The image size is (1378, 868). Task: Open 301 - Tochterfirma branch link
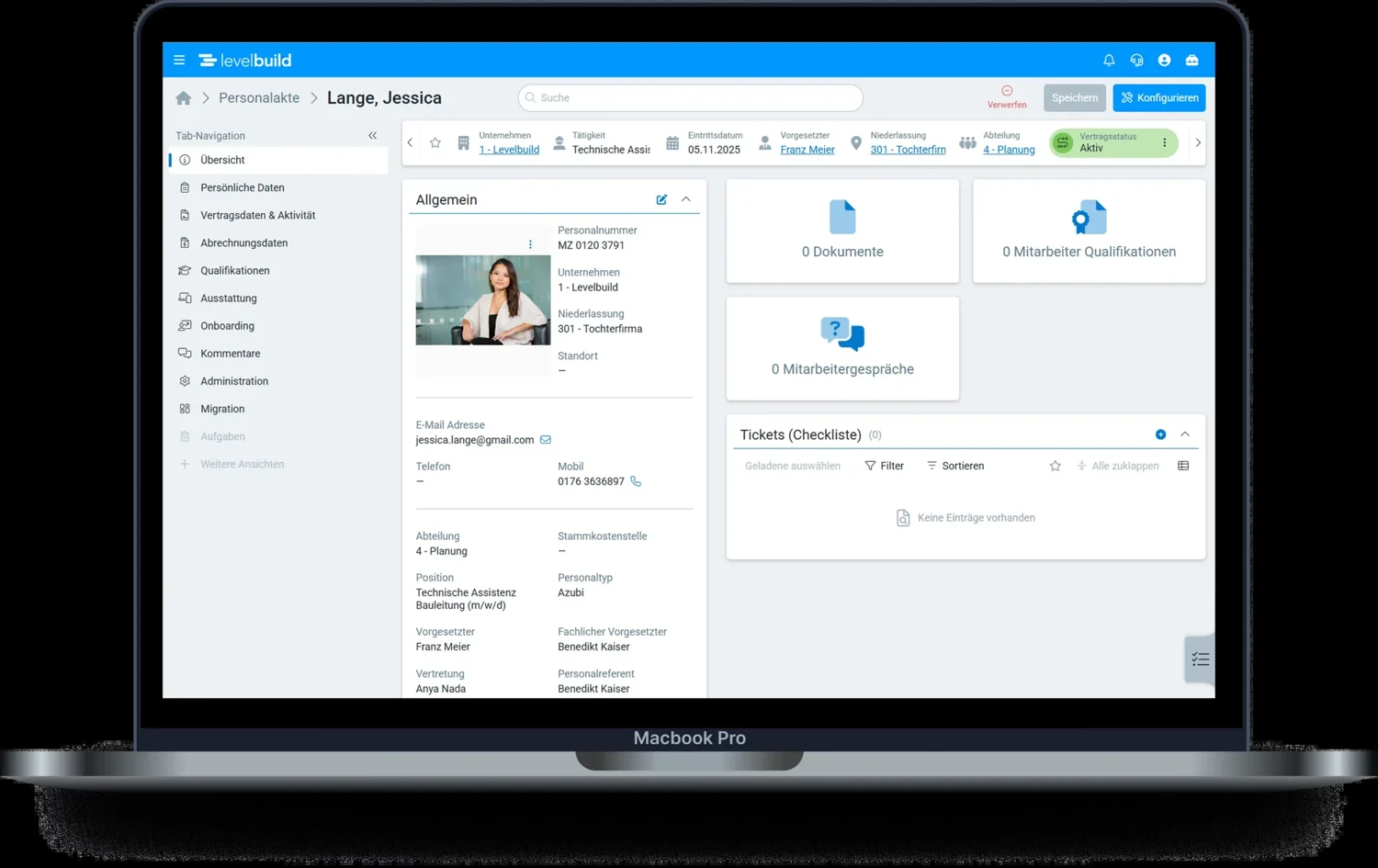[x=908, y=150]
